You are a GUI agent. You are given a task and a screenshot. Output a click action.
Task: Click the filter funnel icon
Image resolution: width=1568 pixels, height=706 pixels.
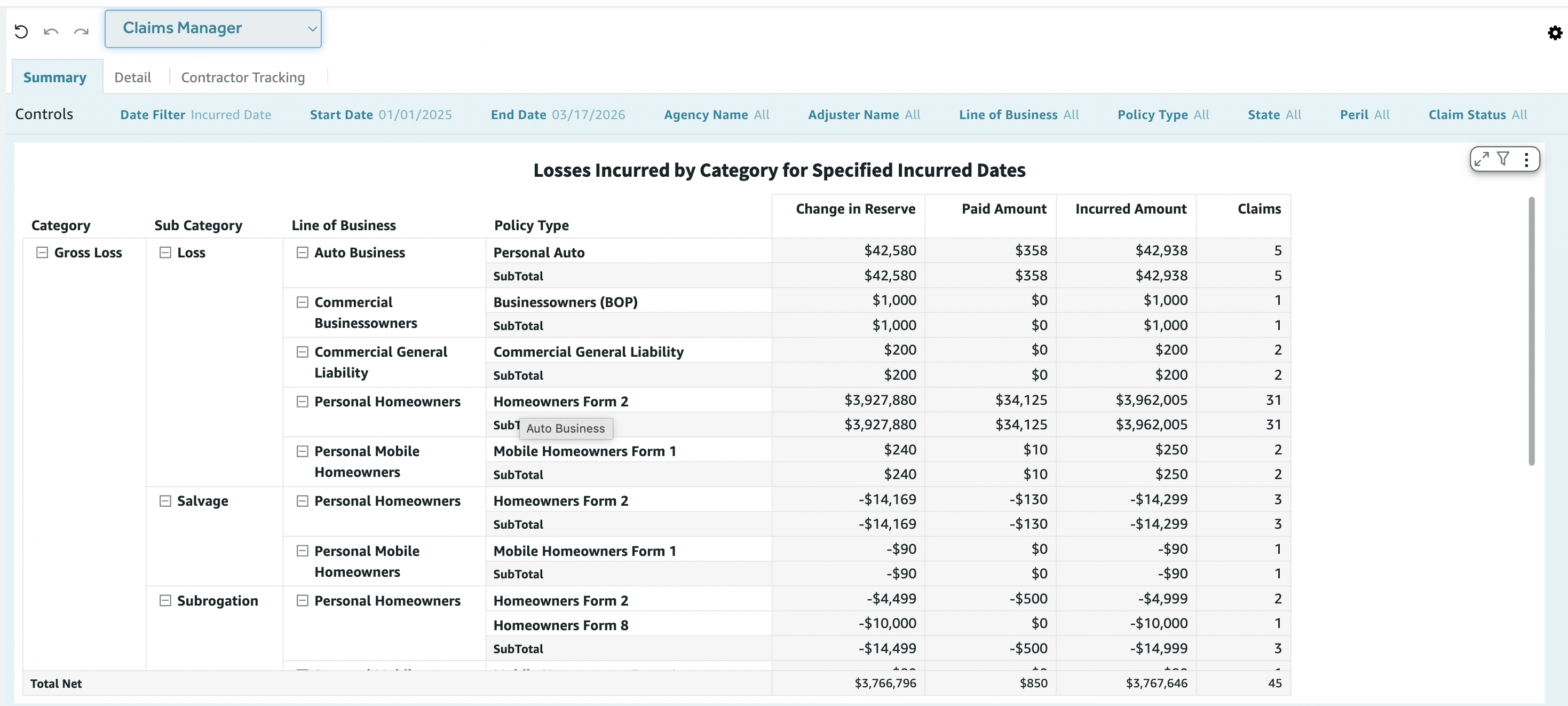[x=1503, y=159]
